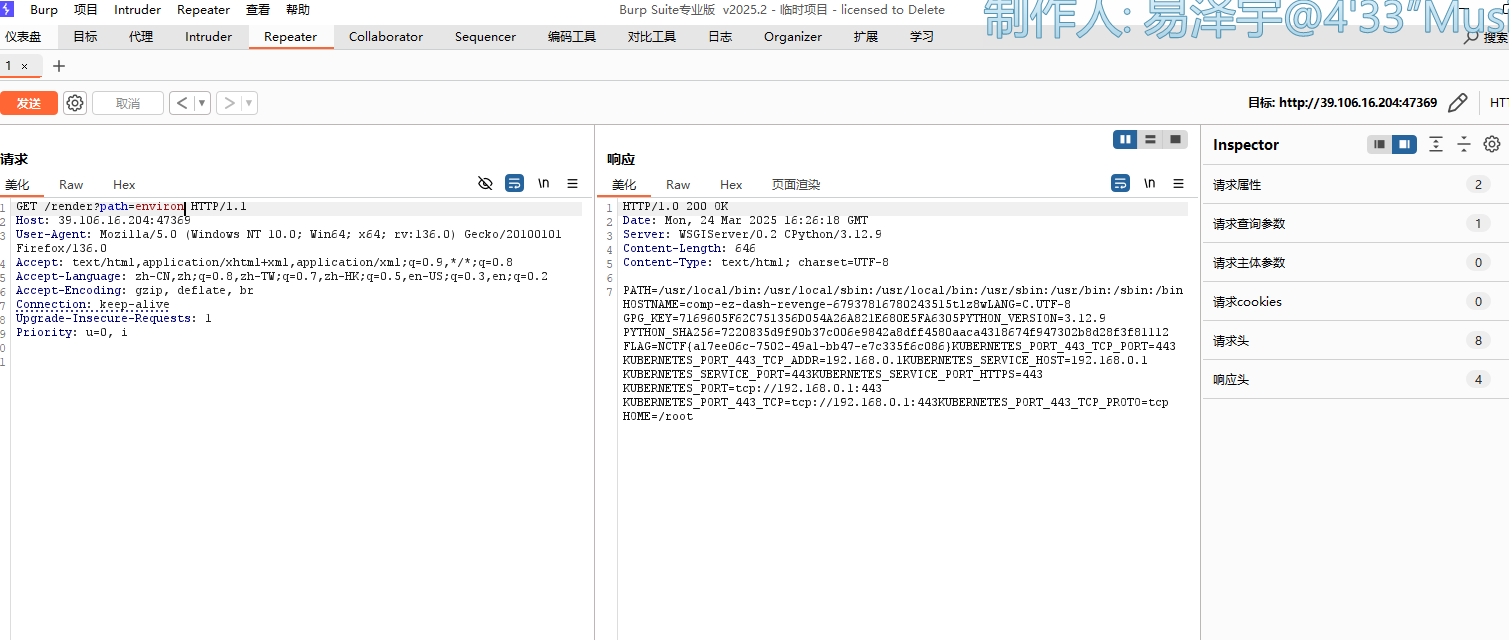Click the 发送 send button
The image size is (1509, 640).
click(x=29, y=103)
